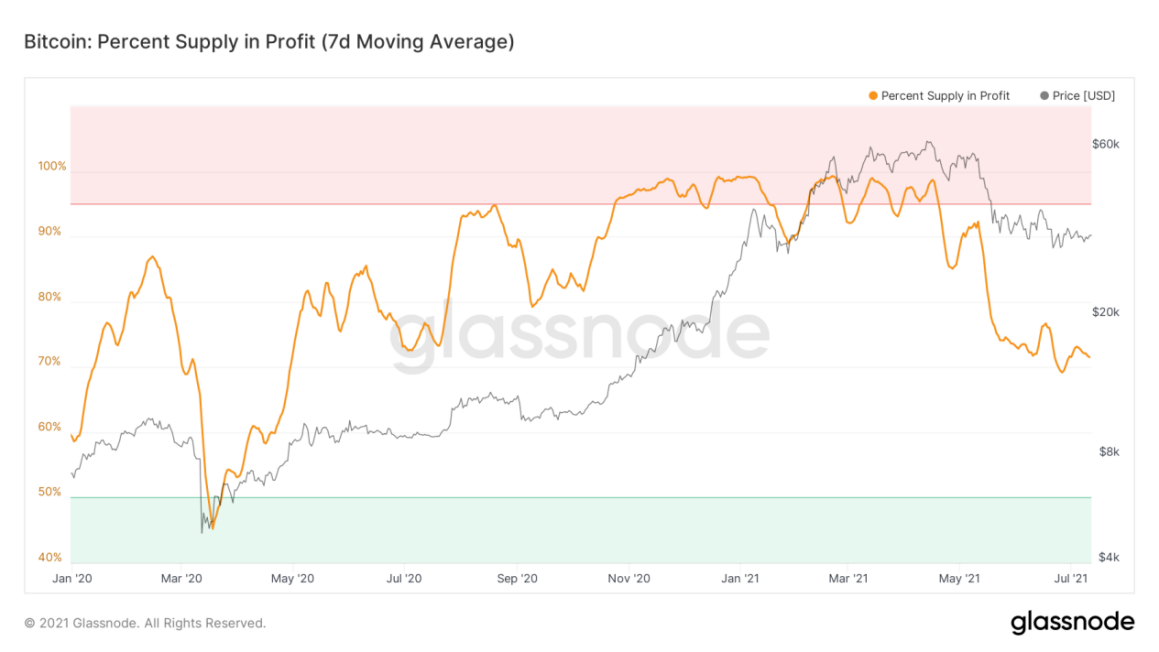
Task: Click the glassnode watermark in the chart center
Action: click(580, 337)
